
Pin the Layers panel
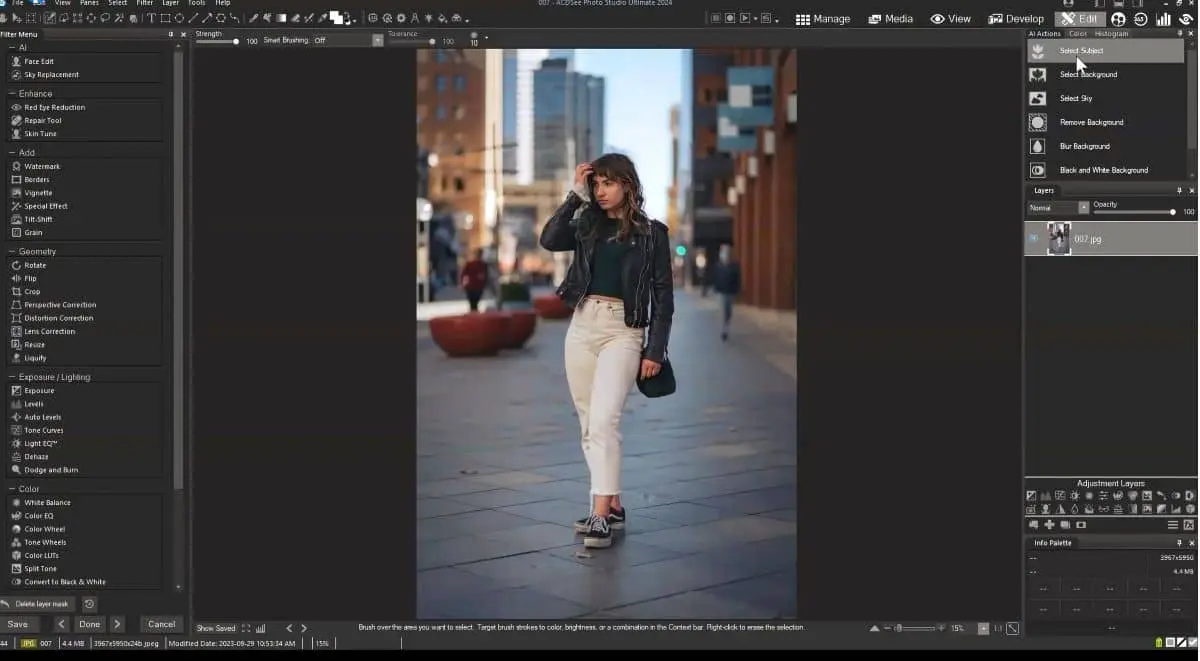(x=1179, y=190)
